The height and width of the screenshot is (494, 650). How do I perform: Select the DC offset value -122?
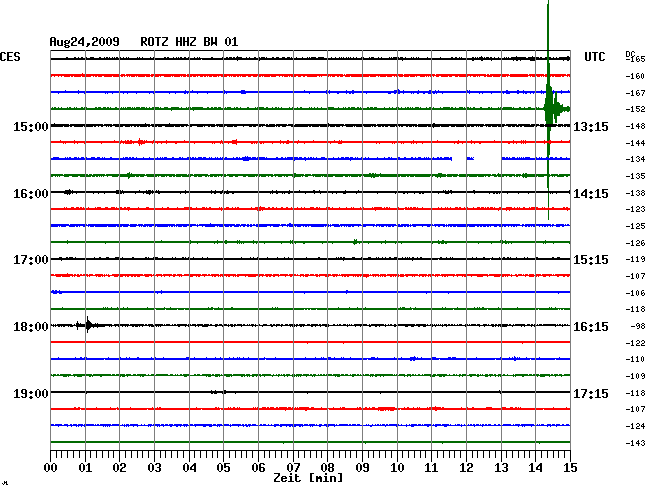point(635,343)
